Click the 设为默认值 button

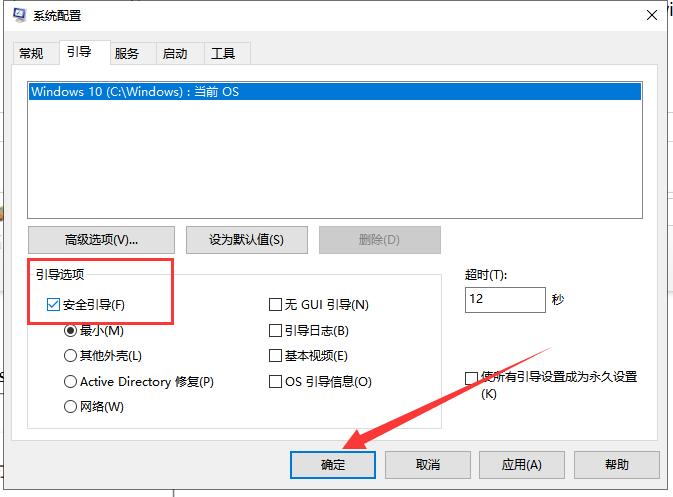[246, 240]
